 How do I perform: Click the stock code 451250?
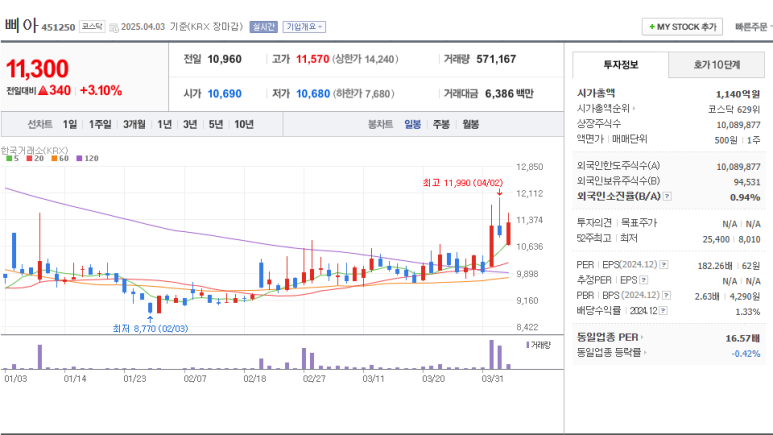pos(58,28)
